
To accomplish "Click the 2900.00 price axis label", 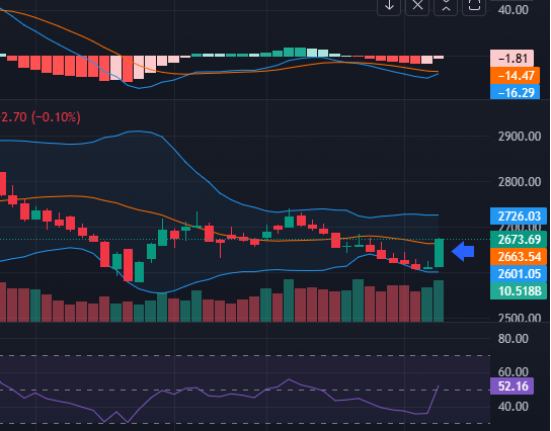I will [519, 136].
